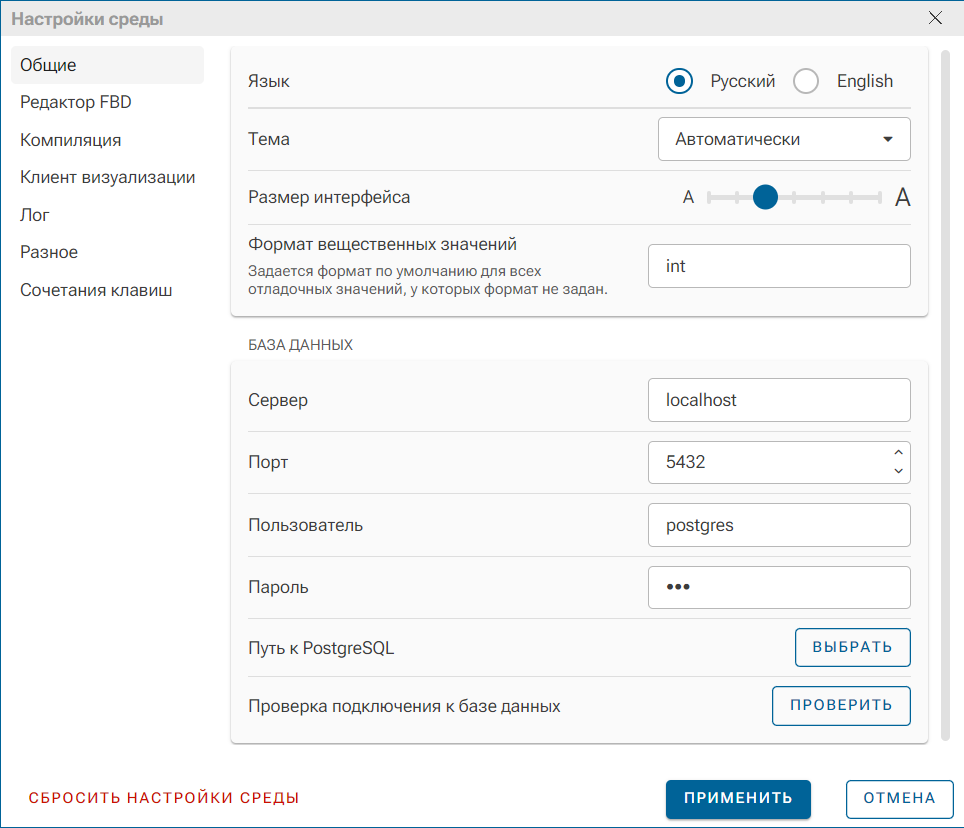964x828 pixels.
Task: Open the Компиляция section
Action: [107, 140]
